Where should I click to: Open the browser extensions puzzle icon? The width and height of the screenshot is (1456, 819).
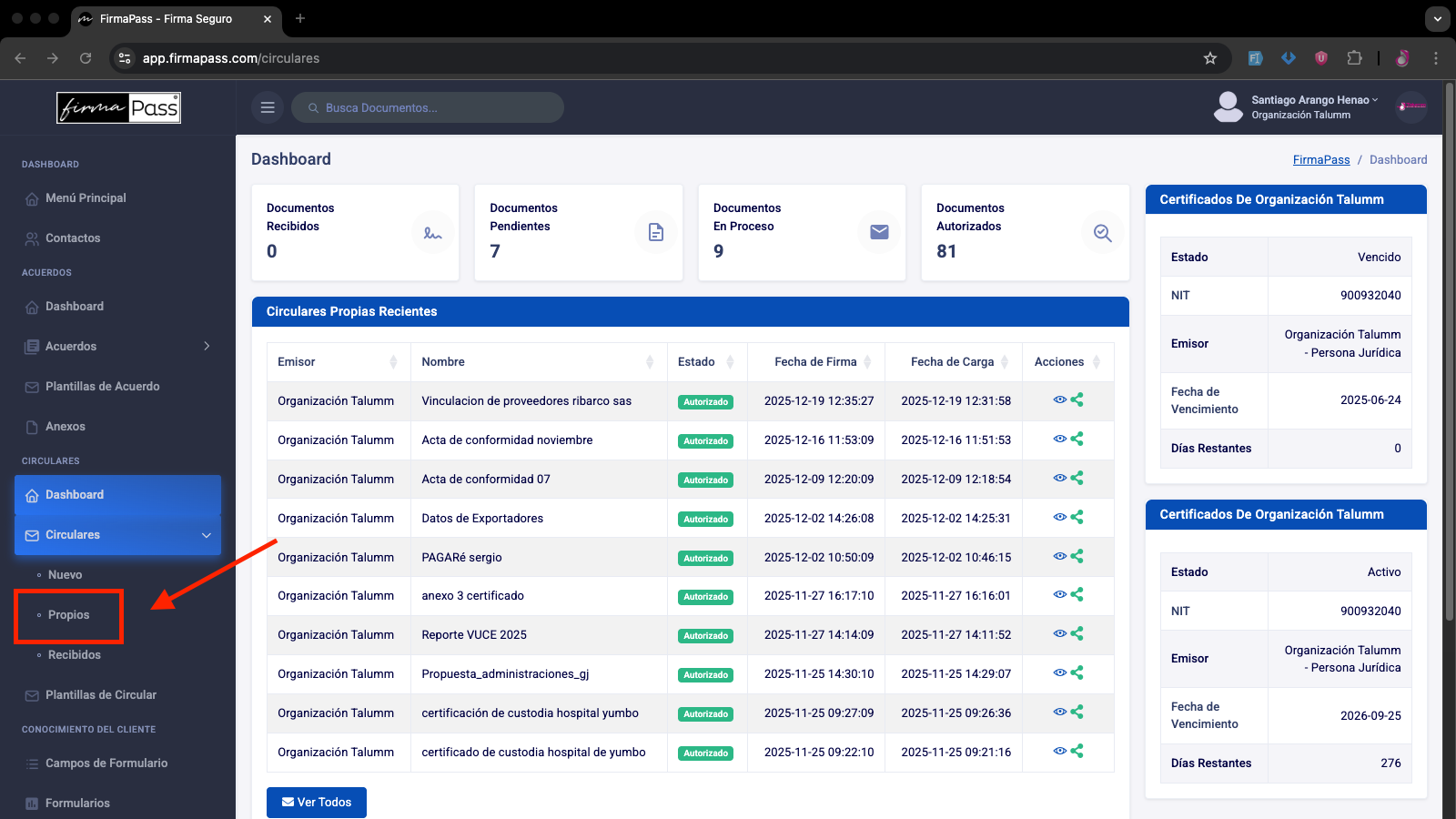click(1354, 58)
